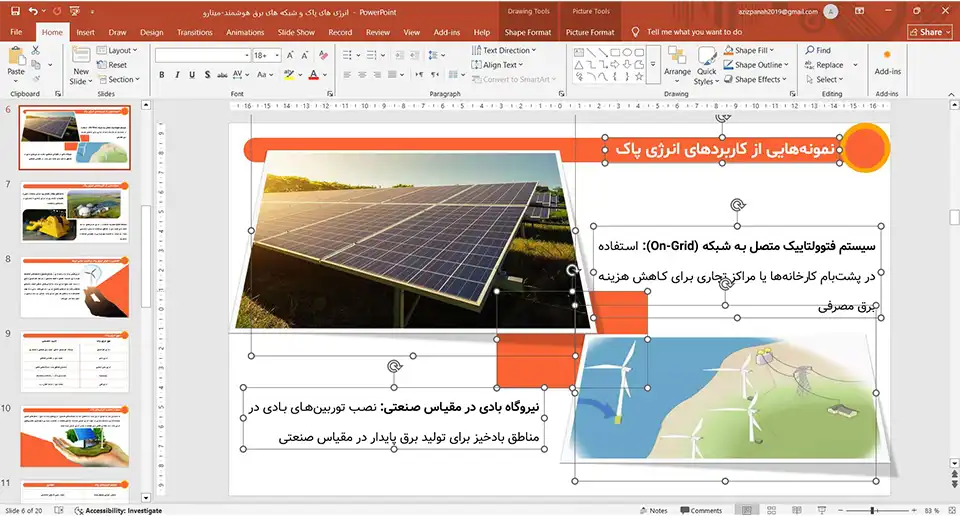Toggle Normal view in status bar

[x=747, y=510]
